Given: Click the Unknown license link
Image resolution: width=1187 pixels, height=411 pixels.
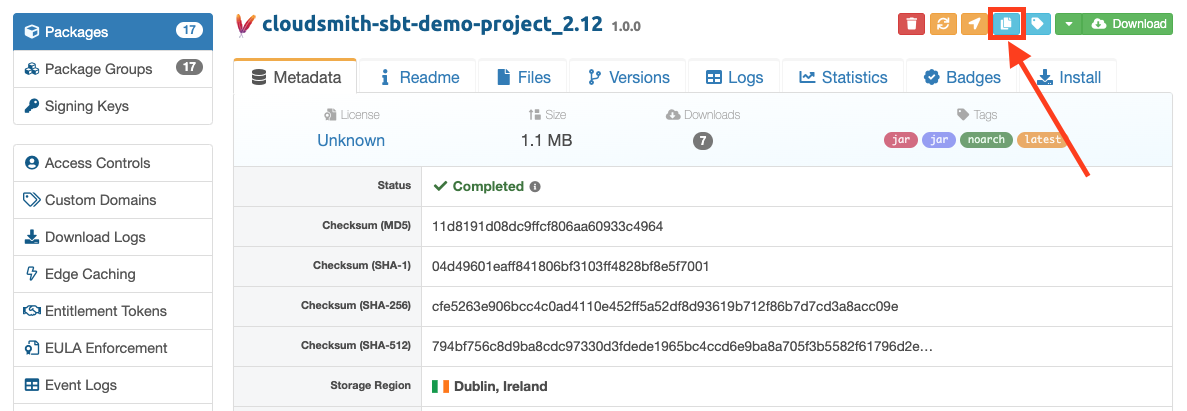Looking at the screenshot, I should click(350, 140).
